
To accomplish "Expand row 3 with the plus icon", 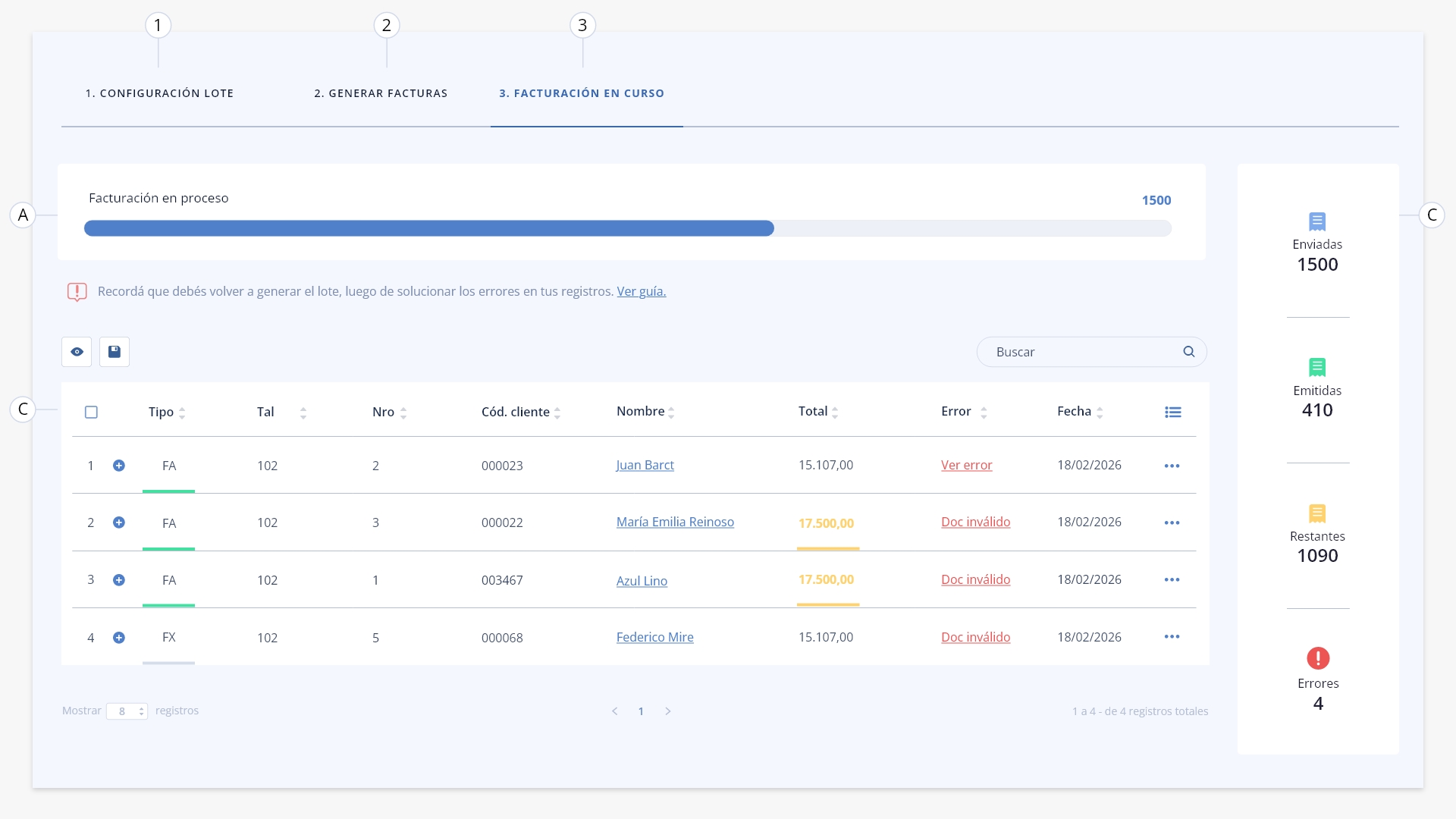I will tap(119, 580).
